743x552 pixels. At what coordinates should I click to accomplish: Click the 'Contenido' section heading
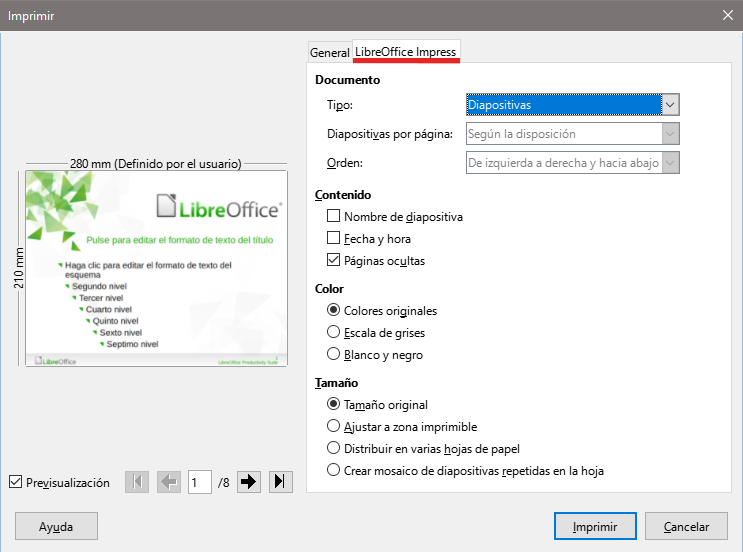tap(343, 195)
